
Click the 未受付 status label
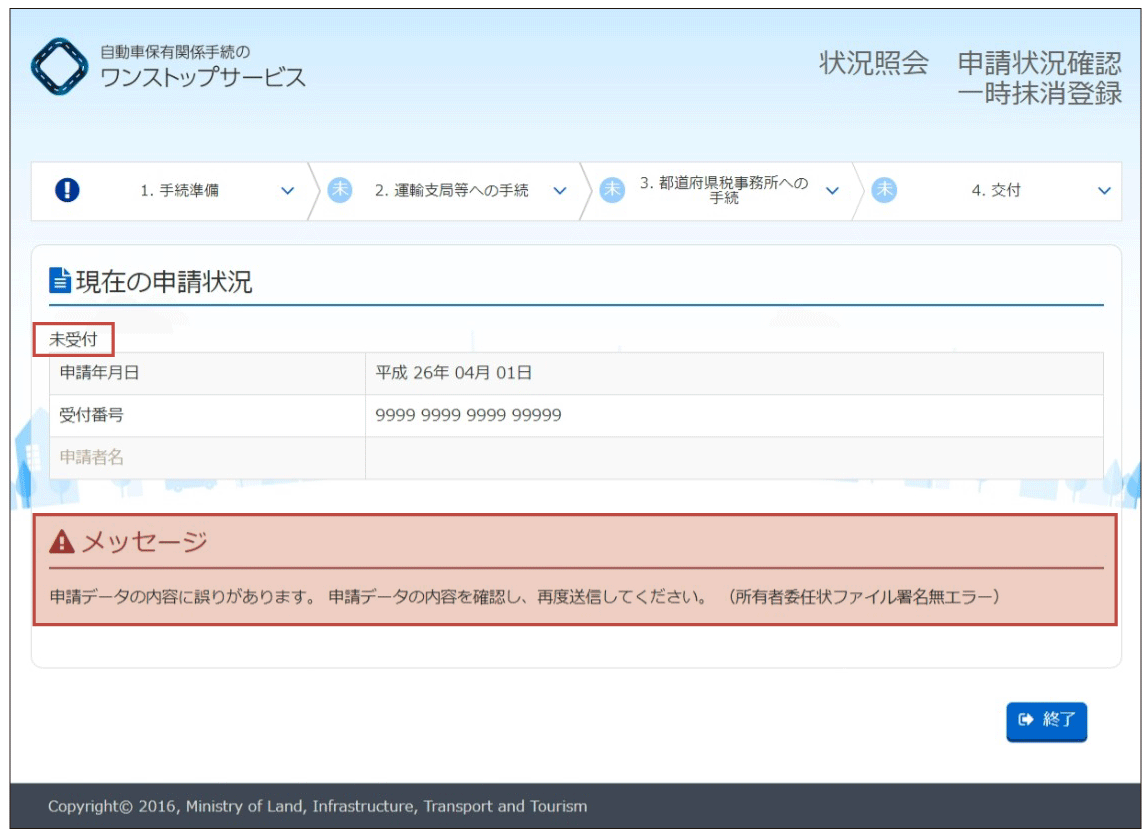point(73,340)
